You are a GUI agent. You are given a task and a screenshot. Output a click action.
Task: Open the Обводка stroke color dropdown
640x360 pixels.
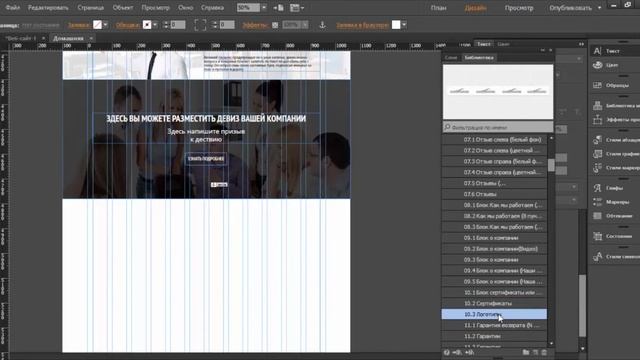coord(155,25)
